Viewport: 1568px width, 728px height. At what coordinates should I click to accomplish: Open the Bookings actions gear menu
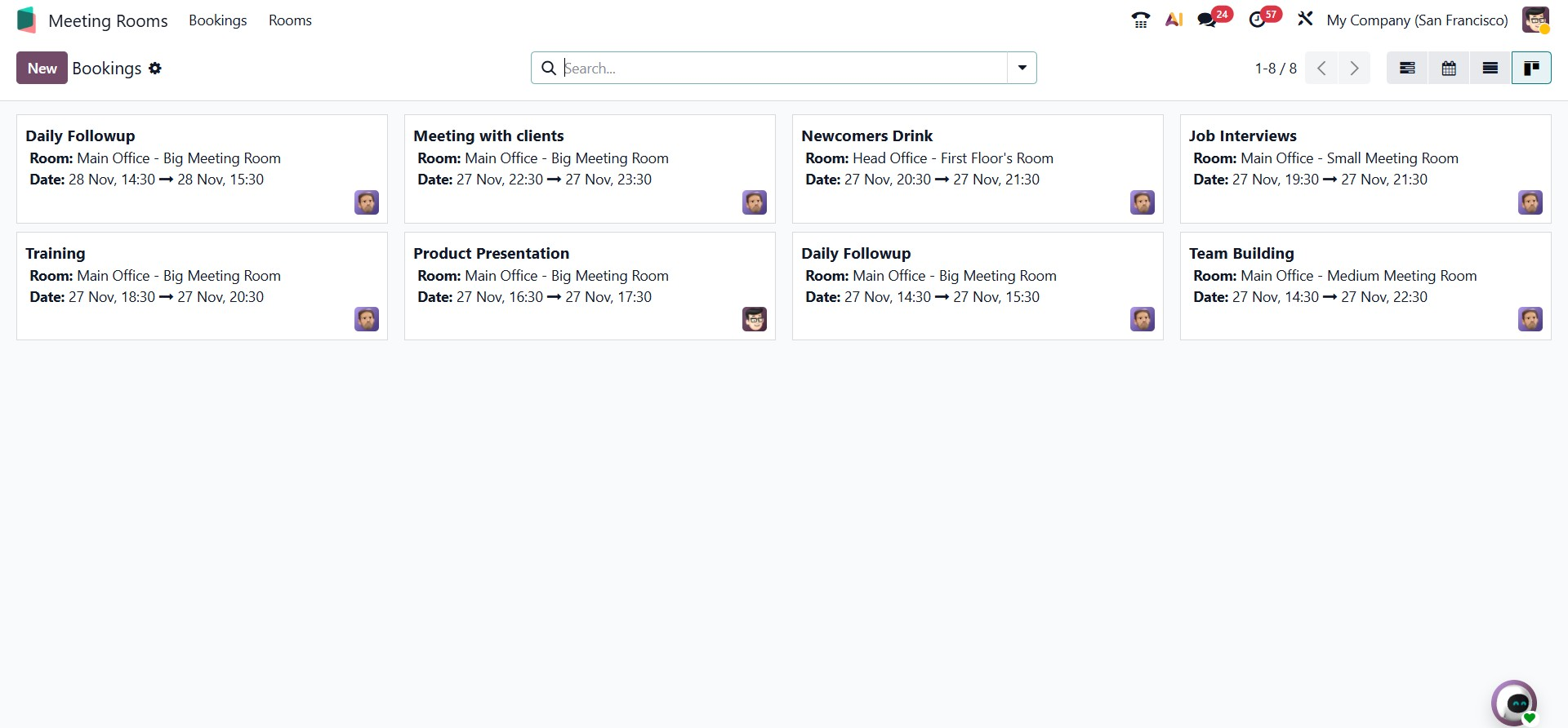pos(155,69)
